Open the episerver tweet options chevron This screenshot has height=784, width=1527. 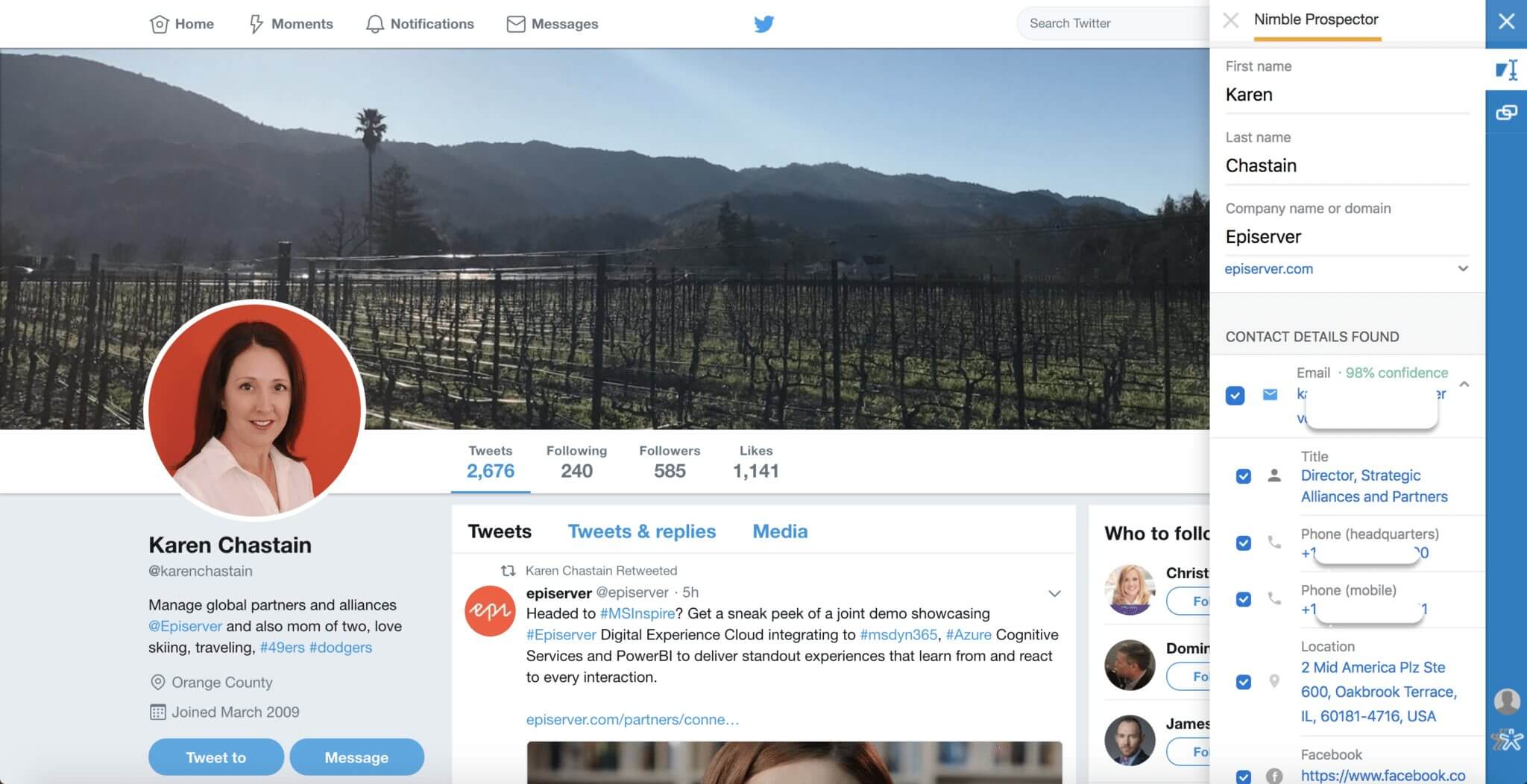[1054, 594]
